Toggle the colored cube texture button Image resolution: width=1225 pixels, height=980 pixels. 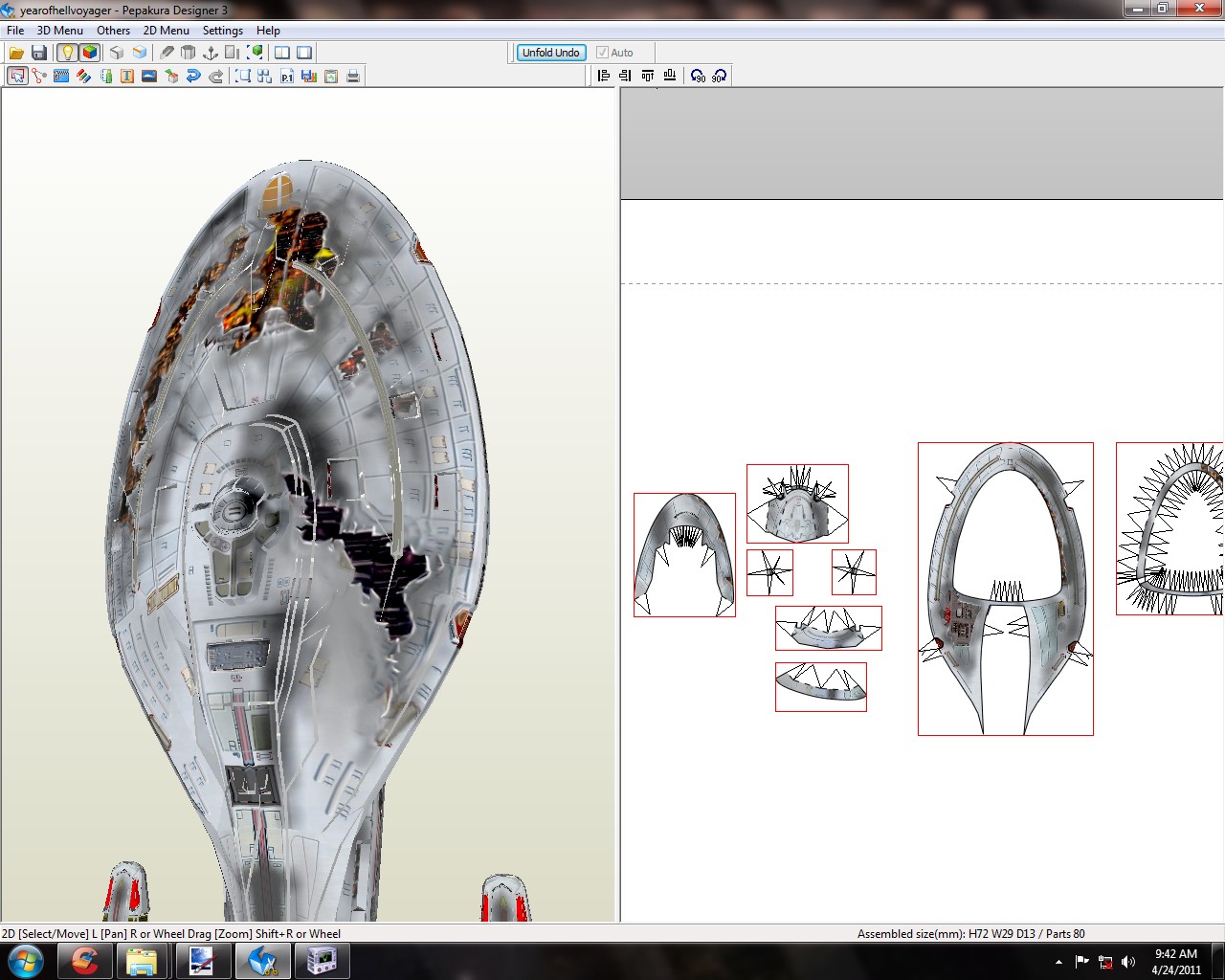pyautogui.click(x=90, y=53)
